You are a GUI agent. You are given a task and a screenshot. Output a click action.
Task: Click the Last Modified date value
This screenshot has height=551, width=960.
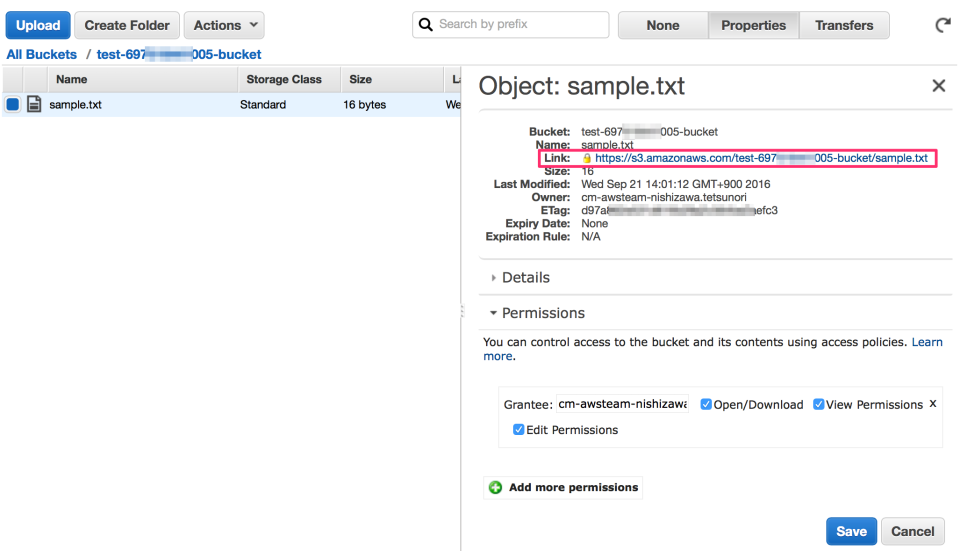pos(676,184)
